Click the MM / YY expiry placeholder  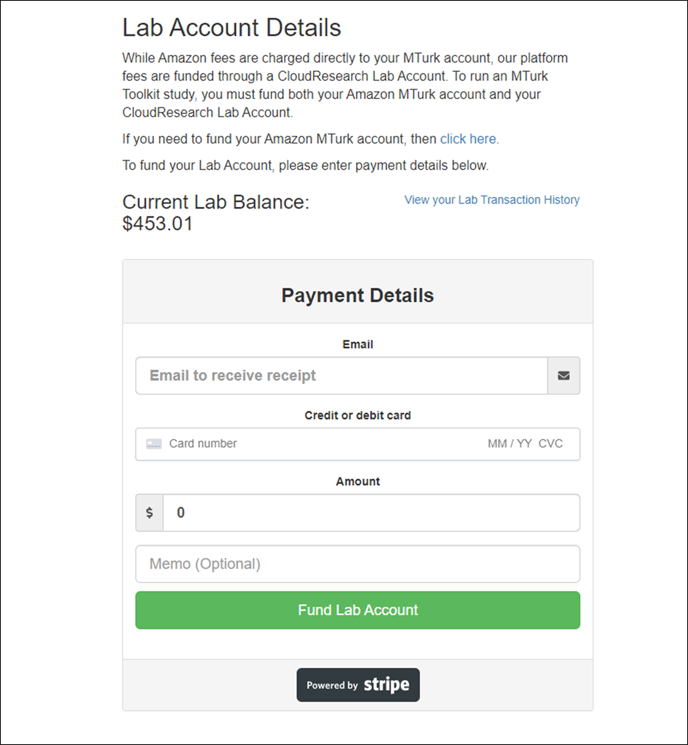(x=509, y=444)
